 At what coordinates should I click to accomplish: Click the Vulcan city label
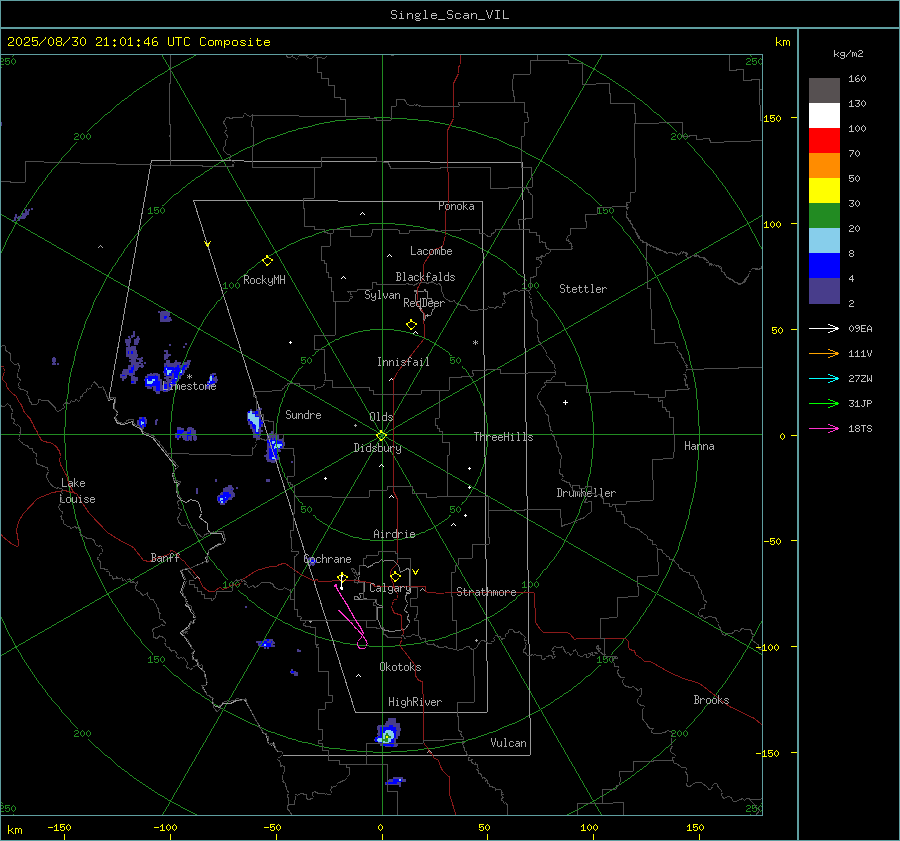(508, 743)
